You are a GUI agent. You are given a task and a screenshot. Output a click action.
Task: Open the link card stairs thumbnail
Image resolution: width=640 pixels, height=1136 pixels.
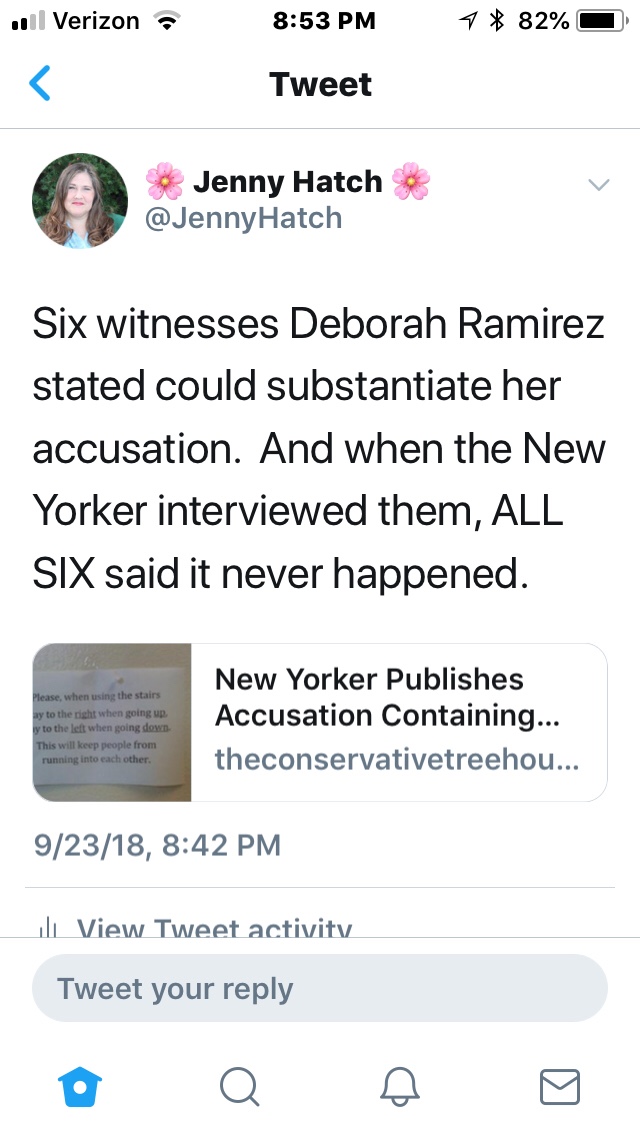point(112,723)
